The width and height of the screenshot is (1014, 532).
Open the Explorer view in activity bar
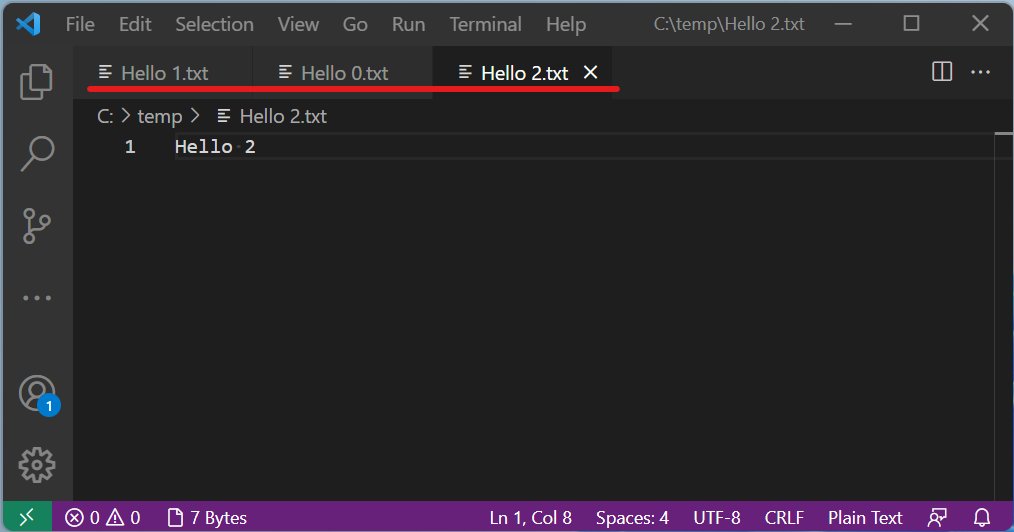37,81
